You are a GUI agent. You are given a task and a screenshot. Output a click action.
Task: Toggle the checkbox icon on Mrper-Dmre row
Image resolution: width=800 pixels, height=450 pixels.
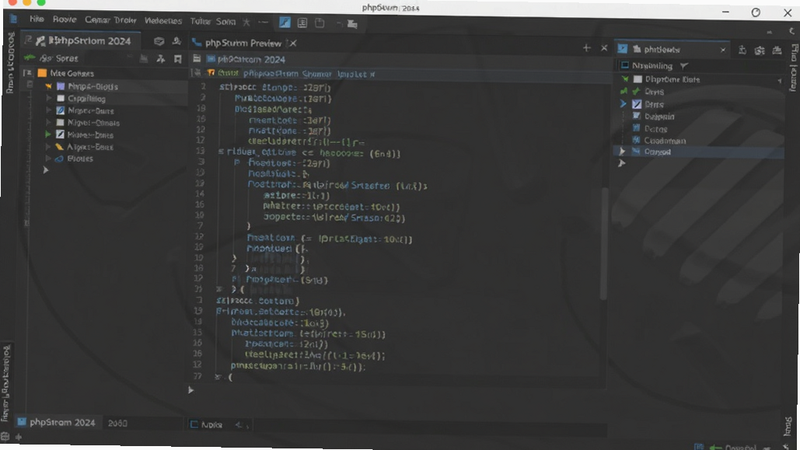pos(60,111)
